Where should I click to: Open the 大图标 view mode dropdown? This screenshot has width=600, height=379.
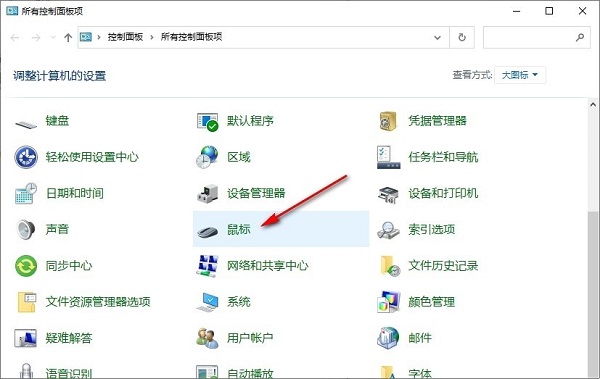pyautogui.click(x=520, y=75)
